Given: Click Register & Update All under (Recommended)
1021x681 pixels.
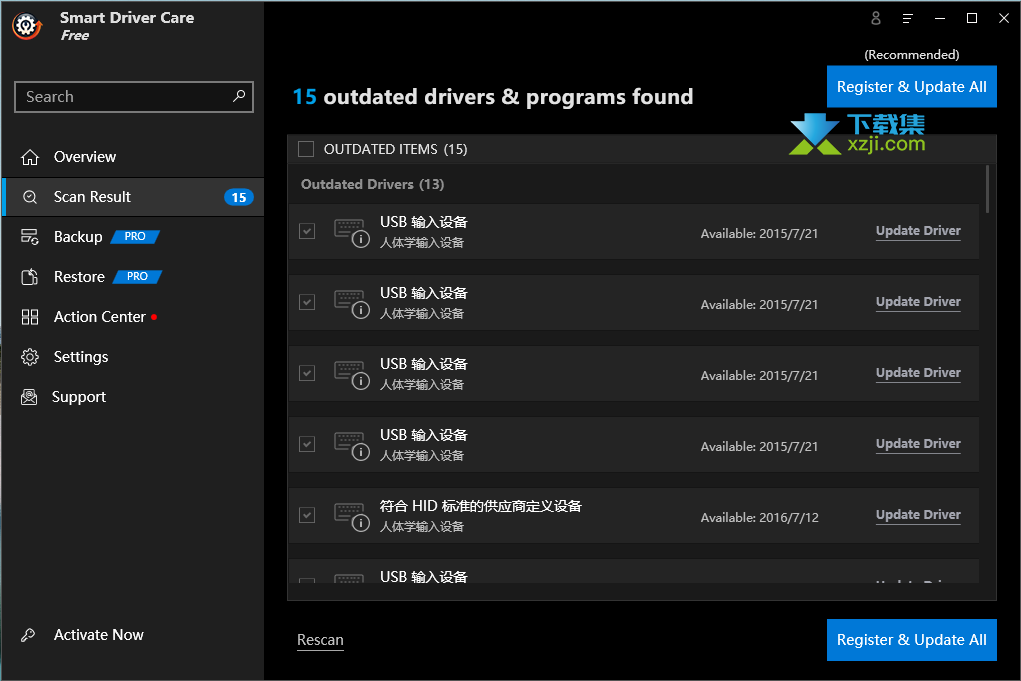Looking at the screenshot, I should [x=912, y=87].
